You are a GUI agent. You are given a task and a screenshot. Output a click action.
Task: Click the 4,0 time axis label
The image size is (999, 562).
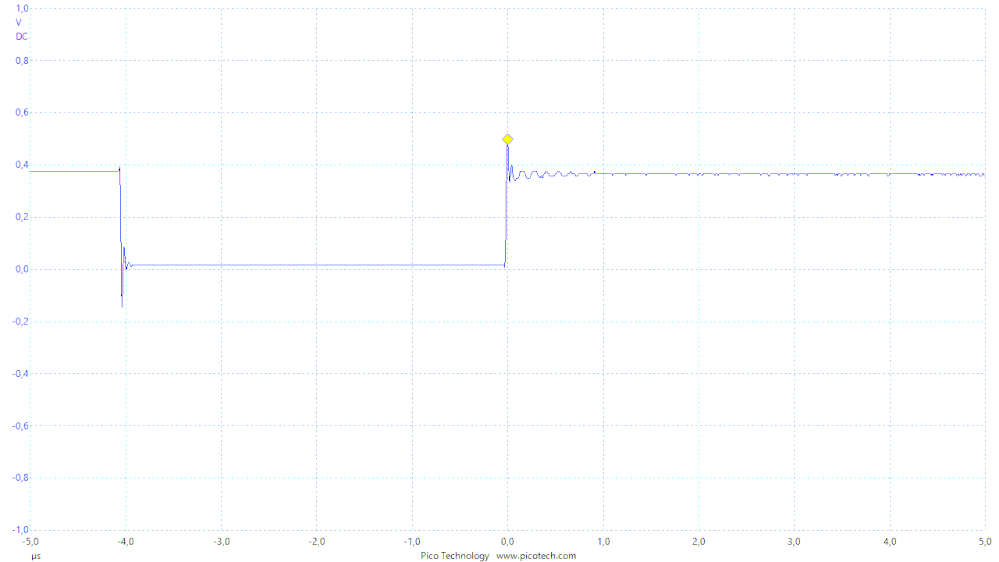(x=889, y=542)
